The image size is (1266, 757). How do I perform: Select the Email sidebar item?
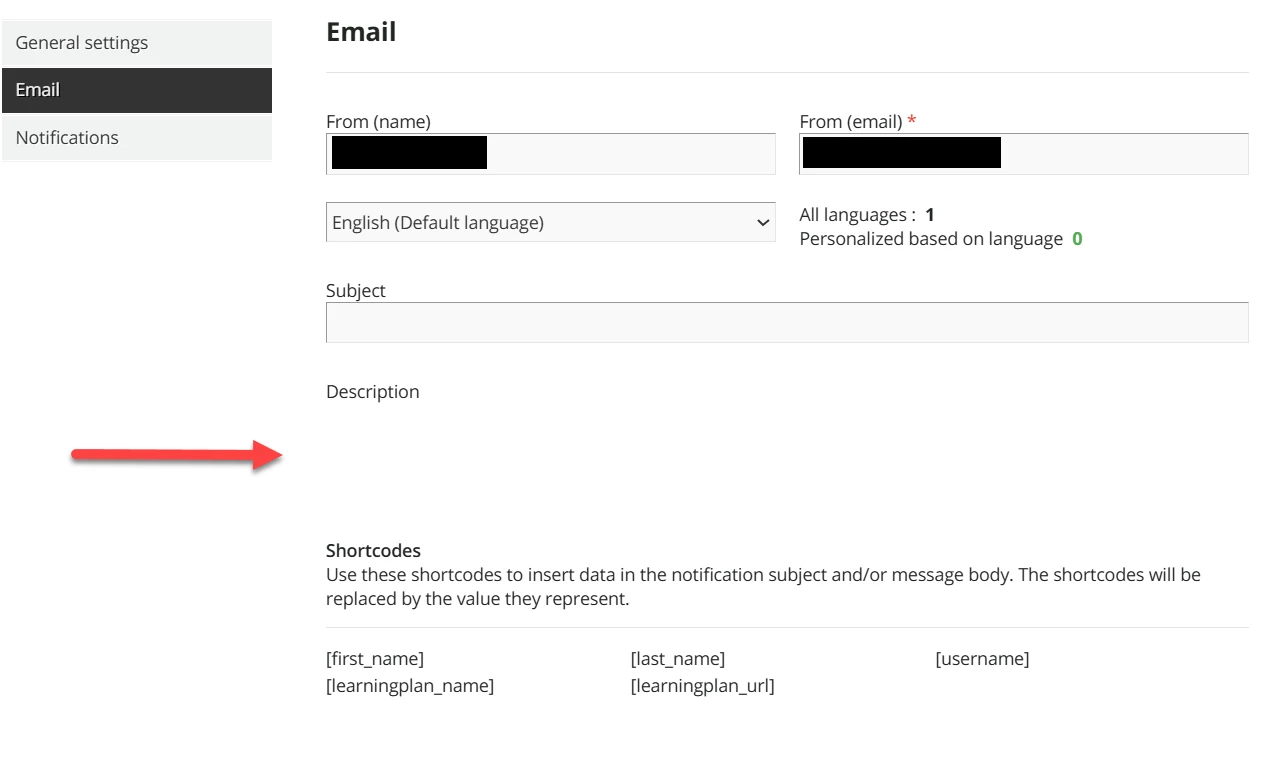(x=38, y=90)
